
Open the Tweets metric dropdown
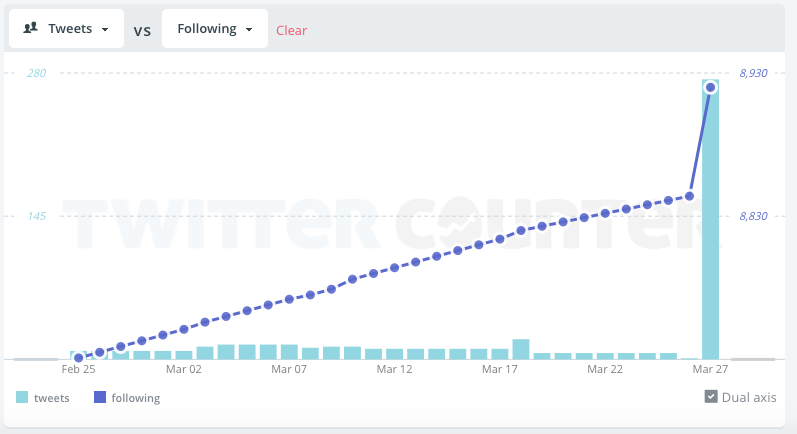[67, 29]
